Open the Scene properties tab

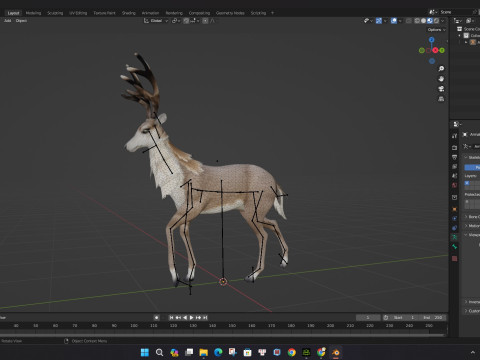(454, 176)
